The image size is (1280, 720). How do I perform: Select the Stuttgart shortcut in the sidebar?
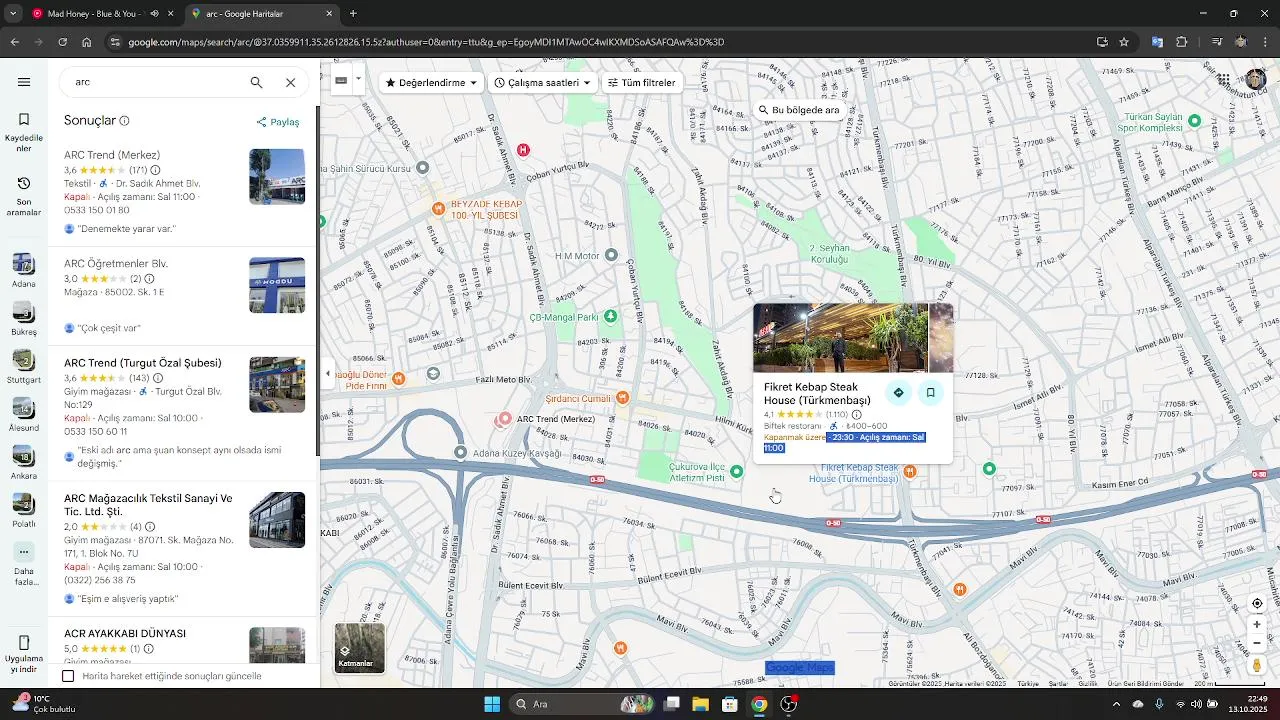tap(24, 367)
